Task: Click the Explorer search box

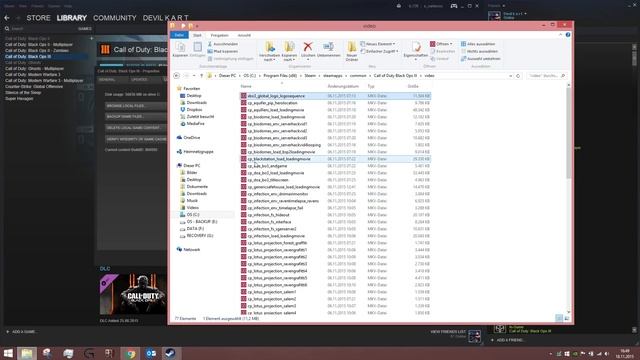Action: tap(547, 76)
